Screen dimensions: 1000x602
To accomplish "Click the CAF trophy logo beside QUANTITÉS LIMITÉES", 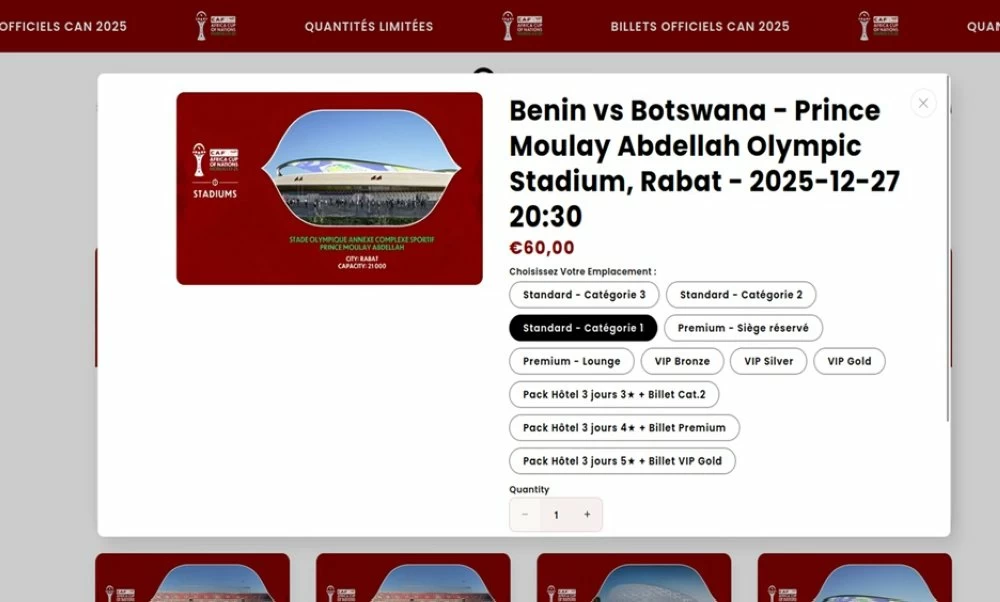I will 215,26.
